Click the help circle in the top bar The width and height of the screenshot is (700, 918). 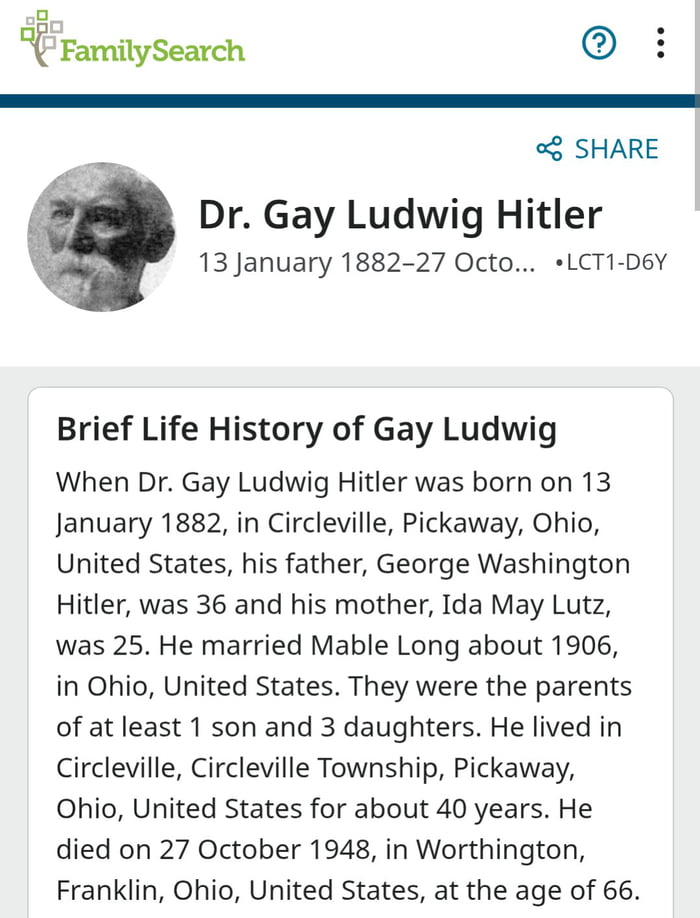pyautogui.click(x=598, y=42)
